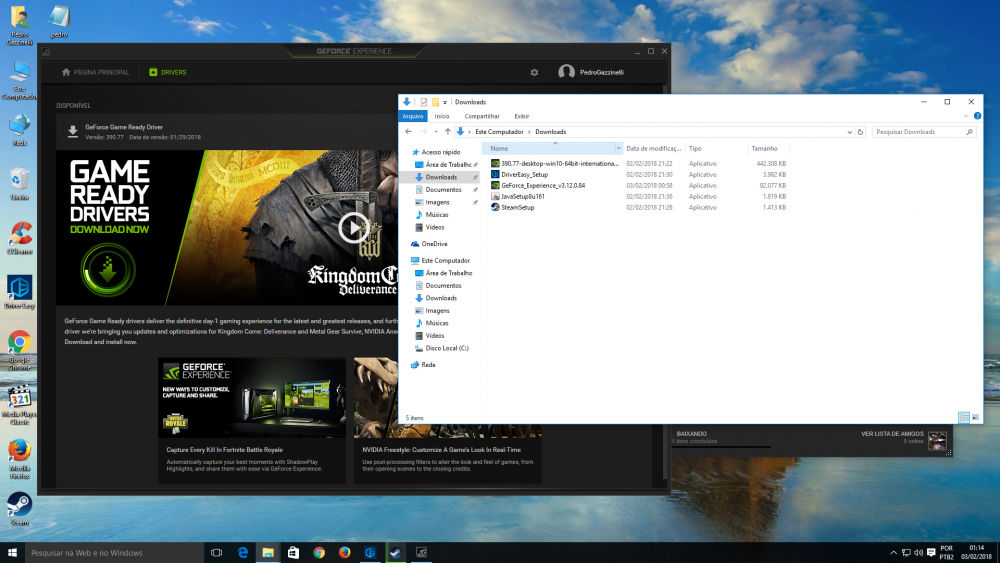The image size is (1000, 563).
Task: Select the JavaSetup8u161 file
Action: coord(518,196)
